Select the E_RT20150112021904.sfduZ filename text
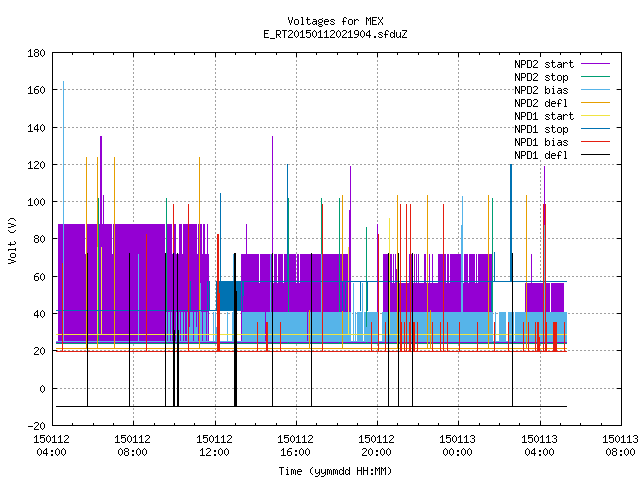 tap(335, 34)
